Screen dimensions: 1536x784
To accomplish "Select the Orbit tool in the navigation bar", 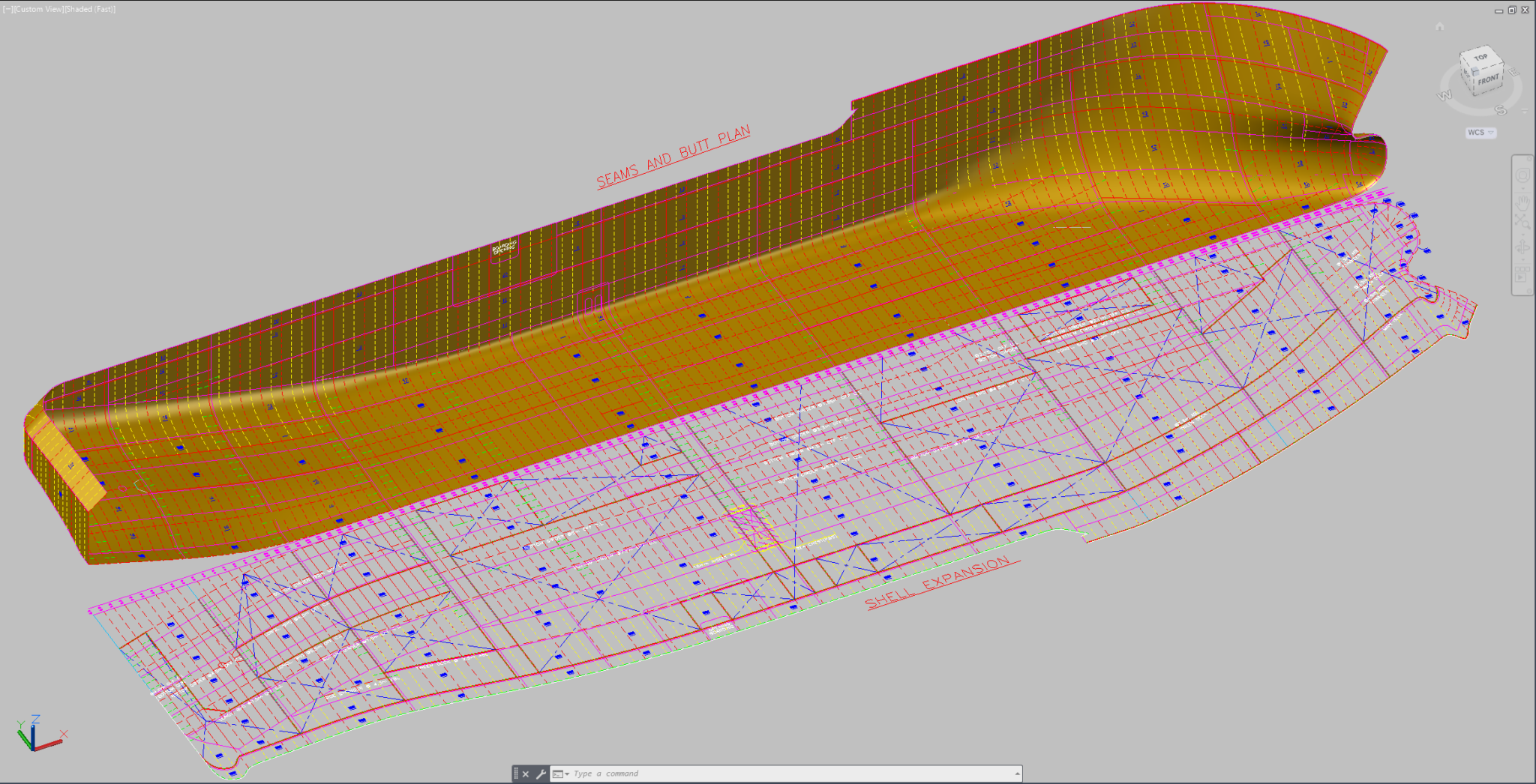I will pyautogui.click(x=1524, y=247).
